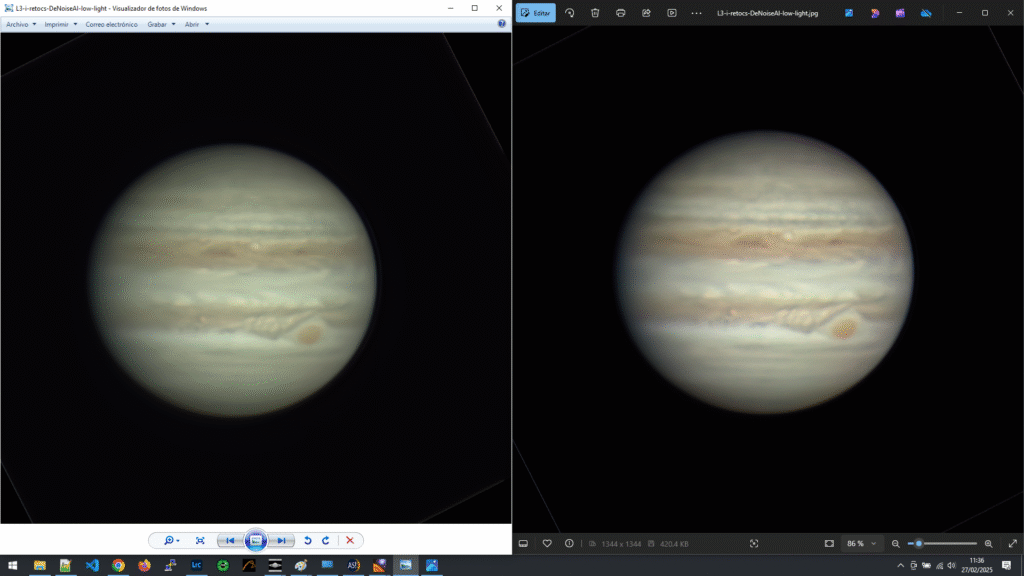Open the notification center icon
The width and height of the screenshot is (1024, 576).
[x=1006, y=566]
